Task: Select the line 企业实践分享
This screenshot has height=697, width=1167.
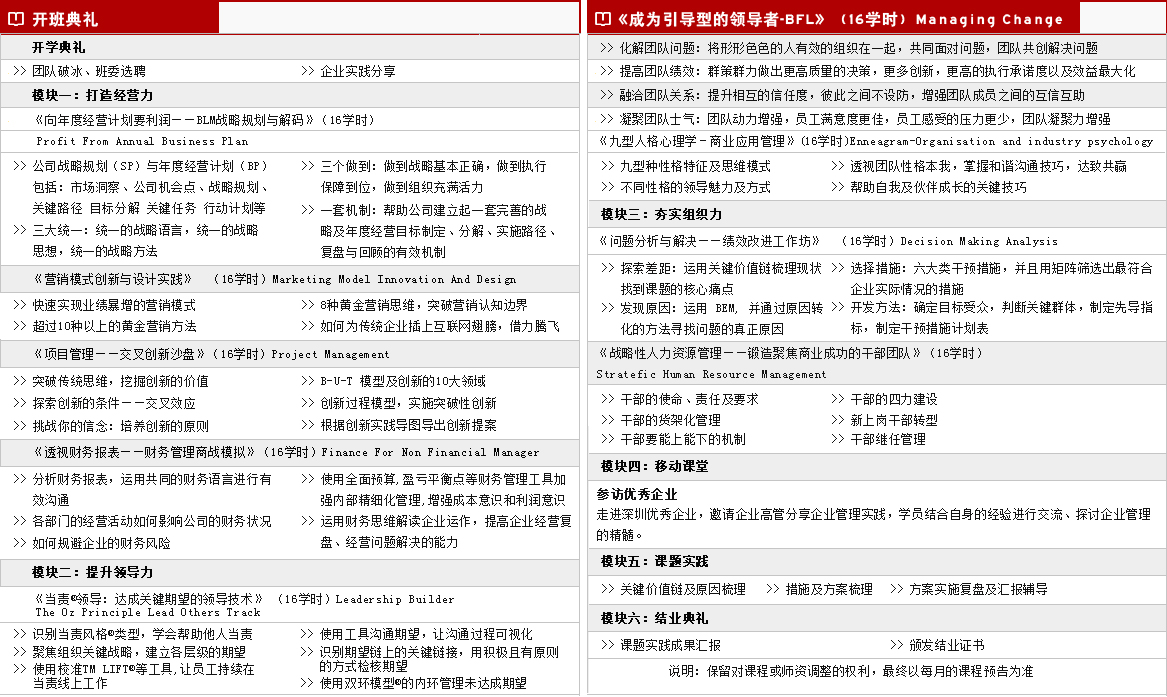Action: coord(357,71)
